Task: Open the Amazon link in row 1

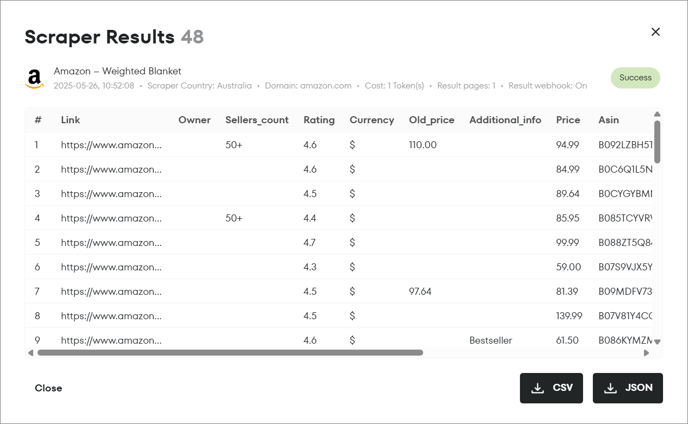Action: tap(111, 145)
